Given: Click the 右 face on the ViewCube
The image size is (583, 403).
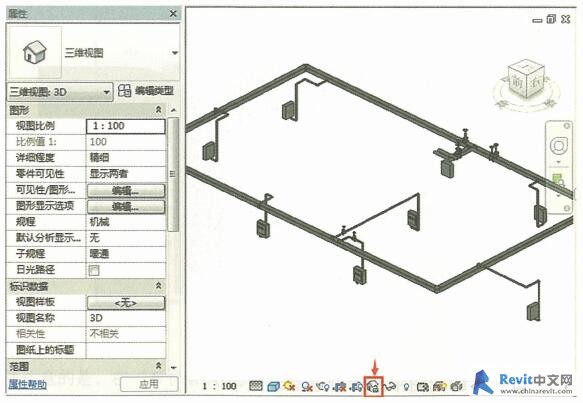Looking at the screenshot, I should 536,81.
